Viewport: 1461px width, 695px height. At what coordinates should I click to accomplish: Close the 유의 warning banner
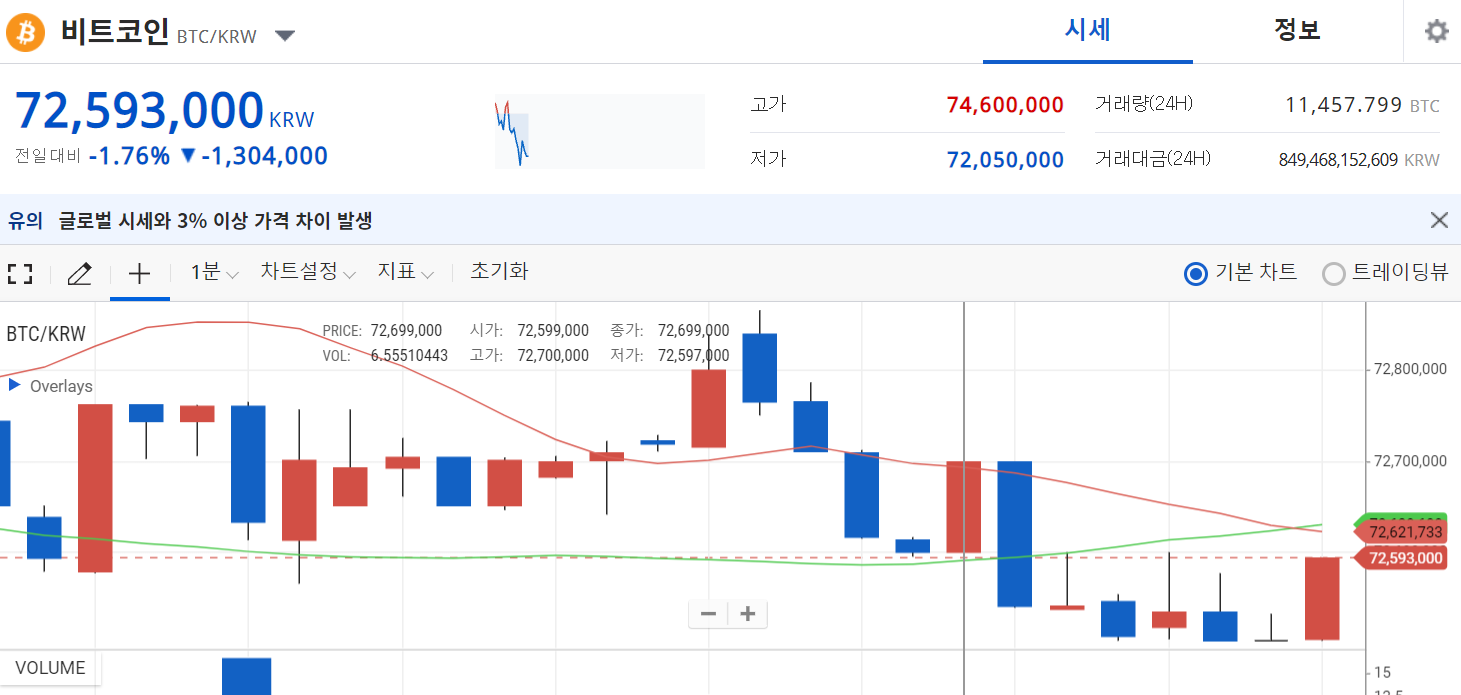[x=1439, y=220]
